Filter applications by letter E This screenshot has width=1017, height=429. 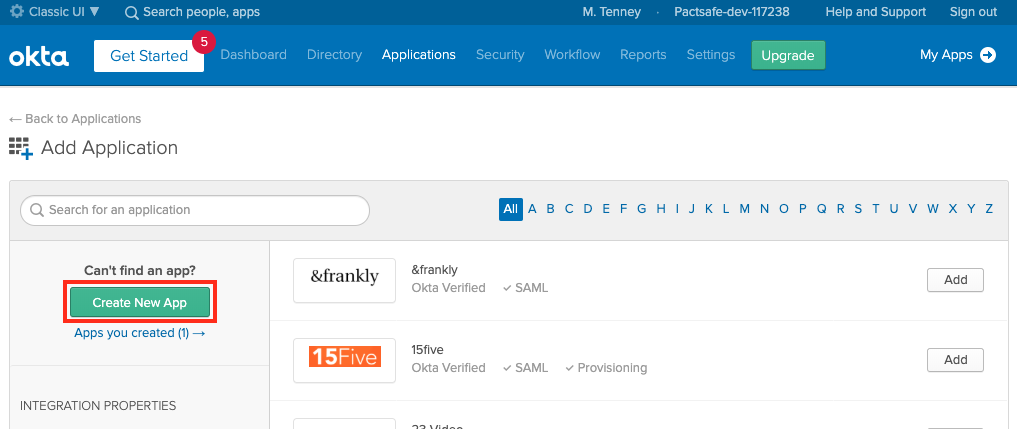tap(606, 209)
